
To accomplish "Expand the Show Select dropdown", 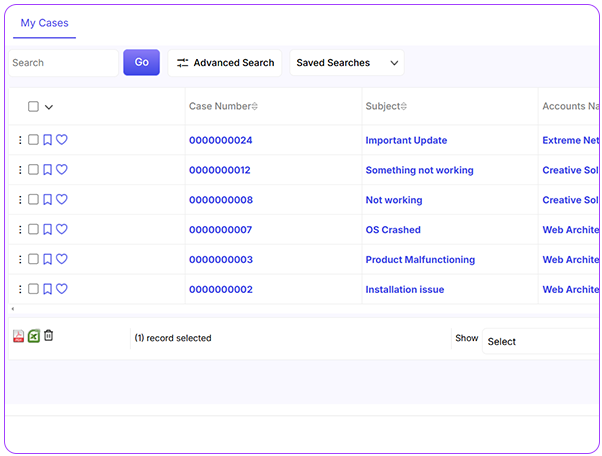I will 540,341.
